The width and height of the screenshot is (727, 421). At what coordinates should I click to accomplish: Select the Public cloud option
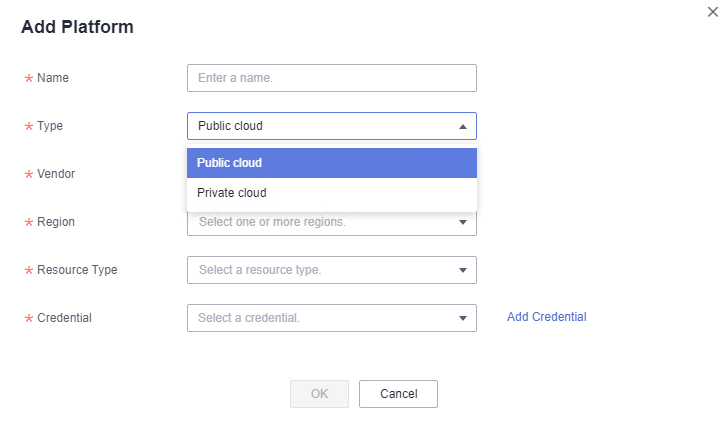tap(331, 163)
